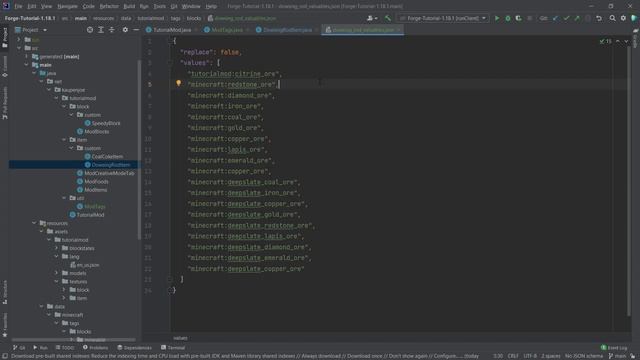Expand the models folder

(x=57, y=273)
